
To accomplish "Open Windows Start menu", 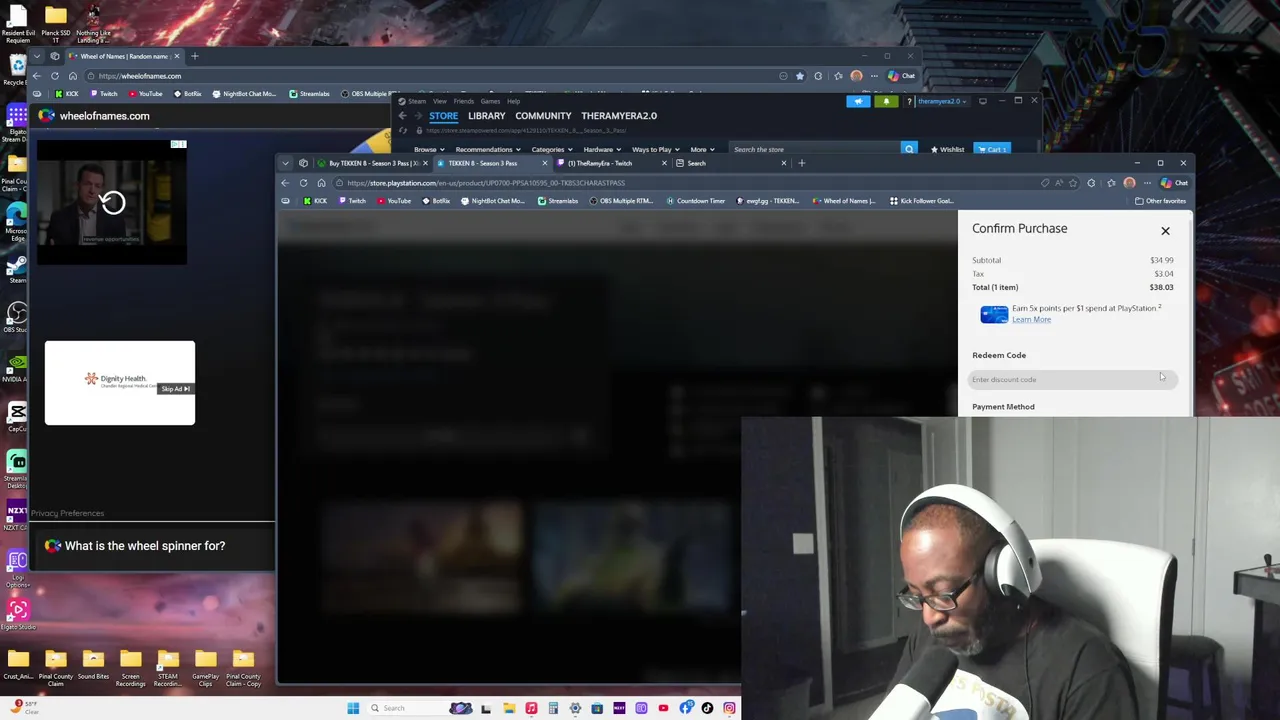I will pos(353,708).
